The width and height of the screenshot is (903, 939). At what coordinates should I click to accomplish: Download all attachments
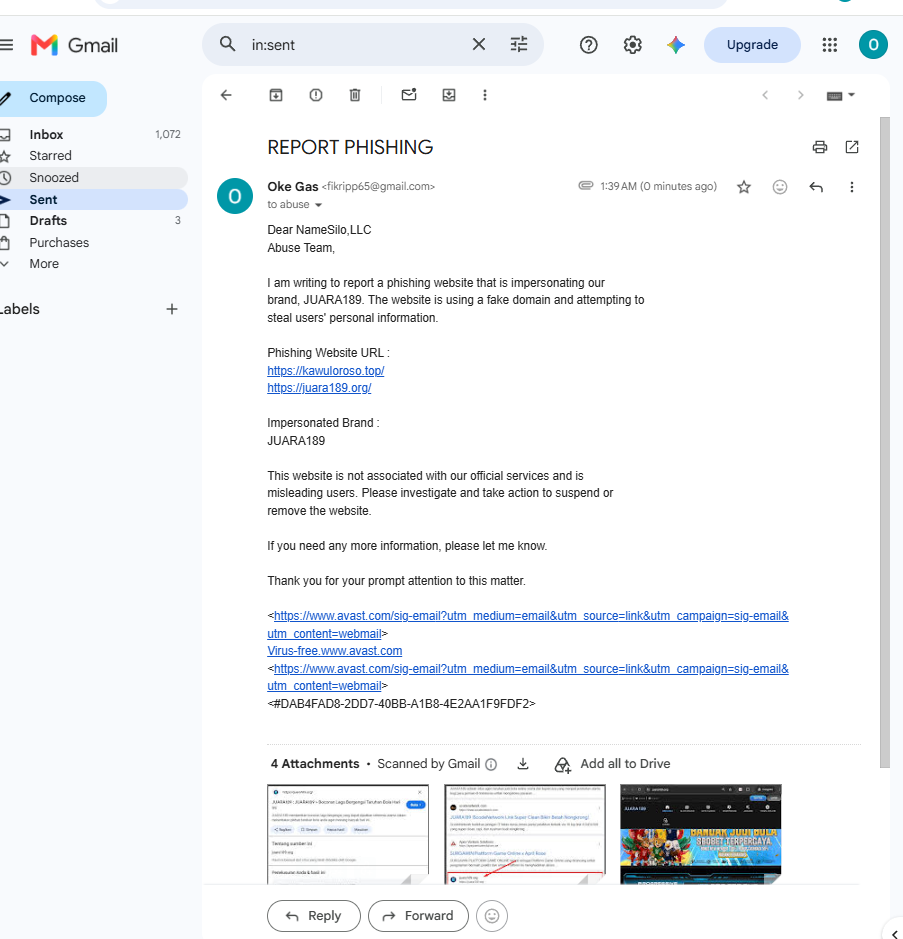pos(523,764)
